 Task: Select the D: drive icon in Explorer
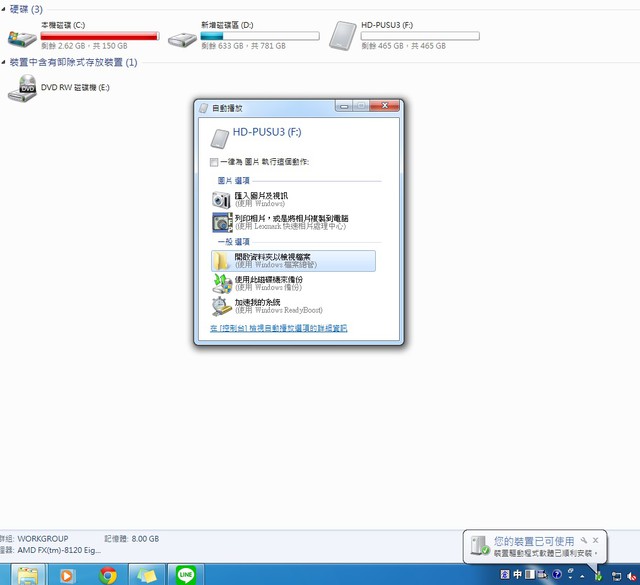pos(182,40)
